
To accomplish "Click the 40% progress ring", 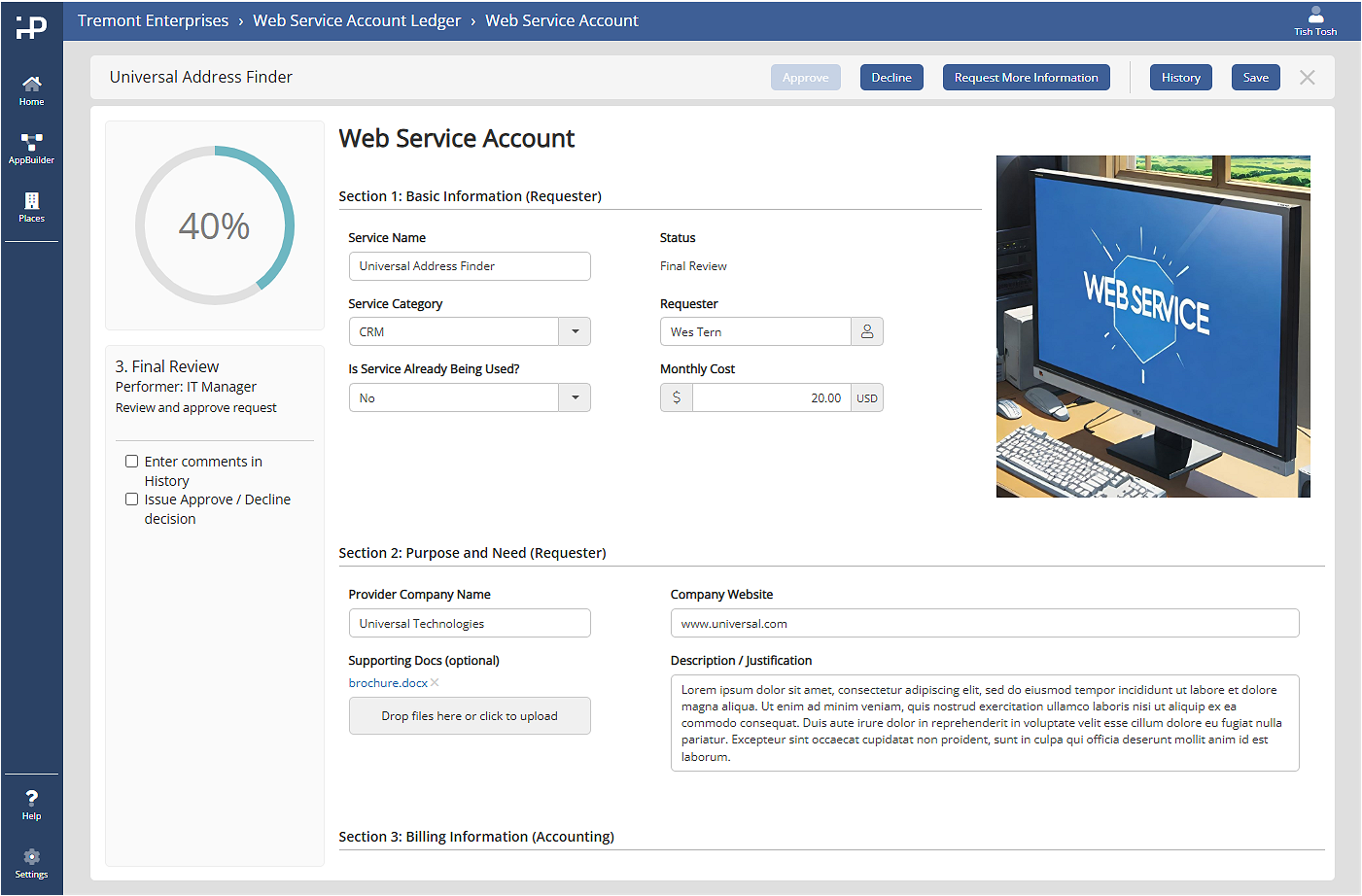I will (215, 225).
